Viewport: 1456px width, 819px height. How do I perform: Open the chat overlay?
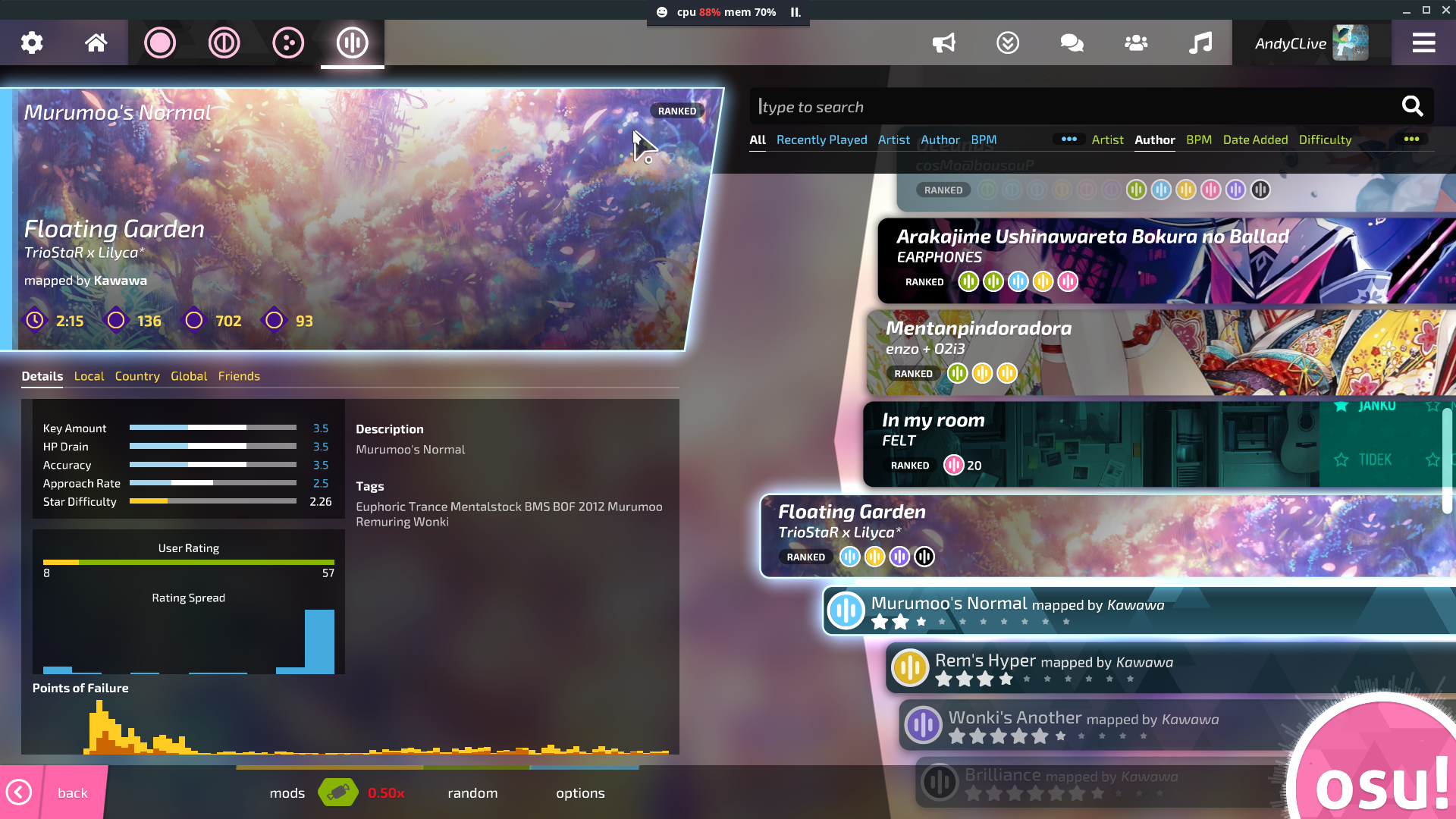[x=1071, y=43]
